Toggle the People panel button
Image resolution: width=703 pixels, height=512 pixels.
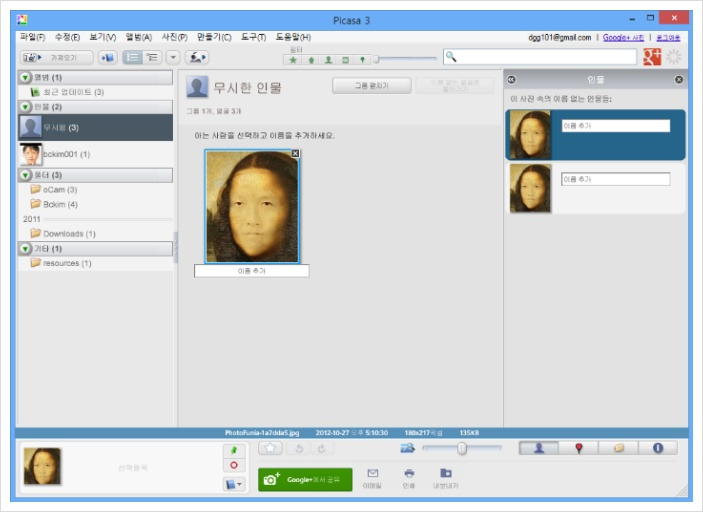click(539, 448)
